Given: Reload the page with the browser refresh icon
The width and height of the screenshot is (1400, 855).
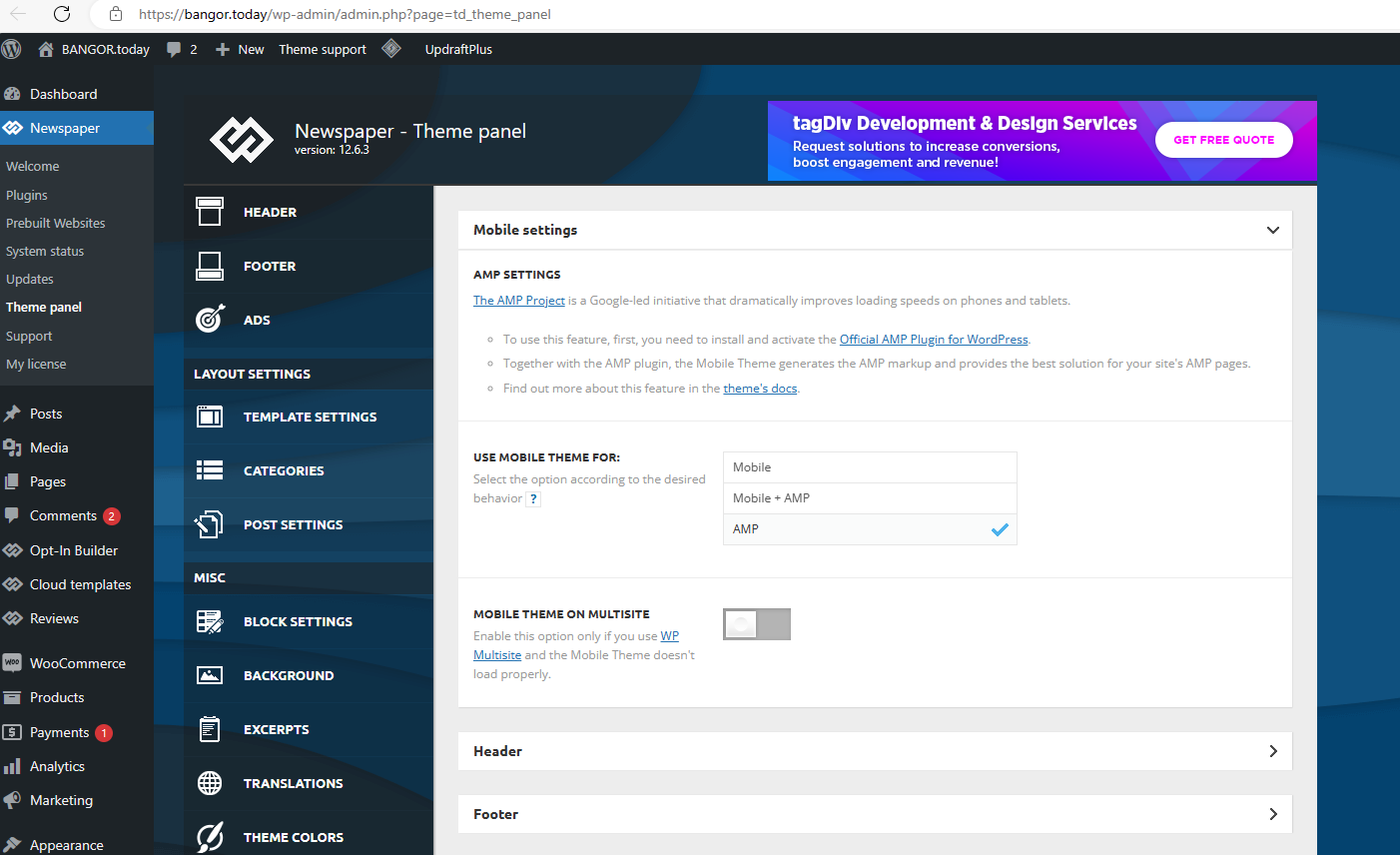Looking at the screenshot, I should [x=62, y=14].
